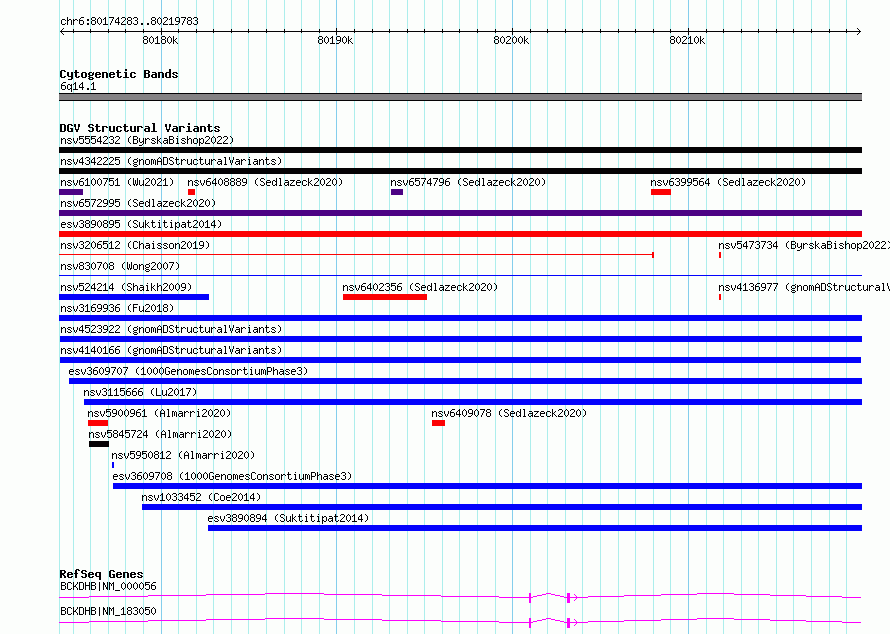Screen dimensions: 890x634
Task: Click the BCKDHB|NM_183050 gene label
Action: (x=108, y=611)
